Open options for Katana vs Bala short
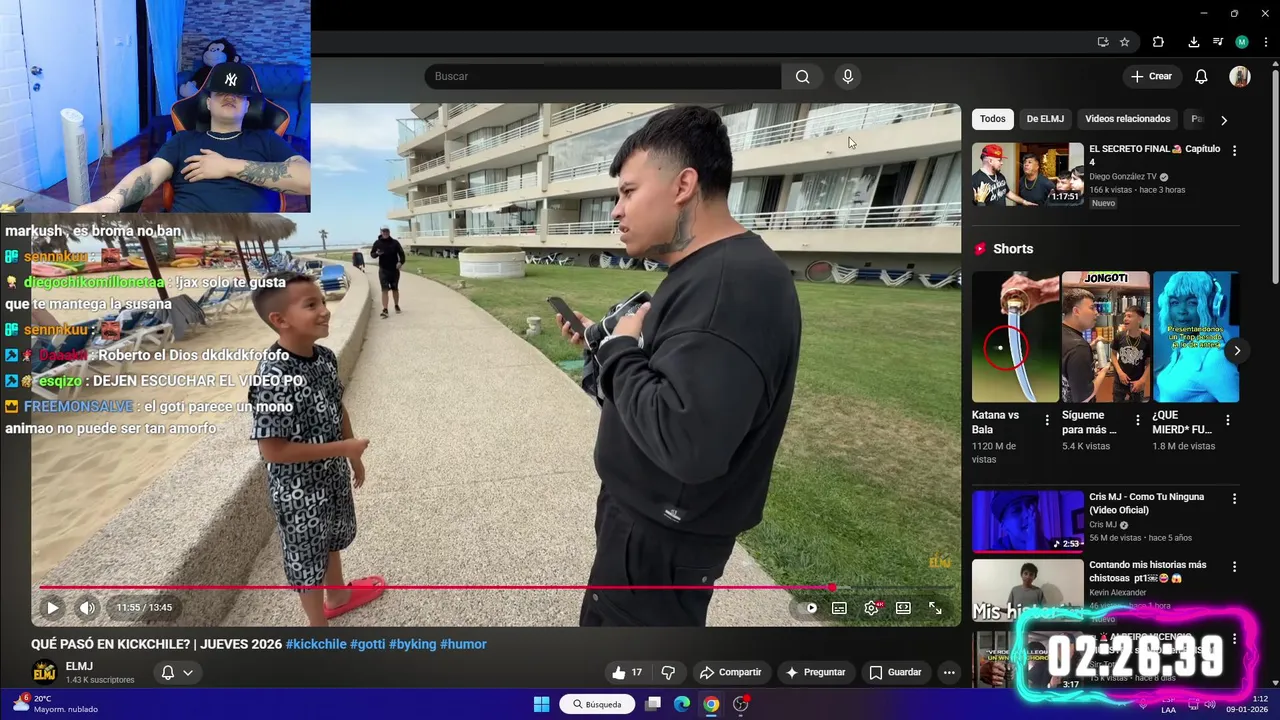 point(1047,420)
